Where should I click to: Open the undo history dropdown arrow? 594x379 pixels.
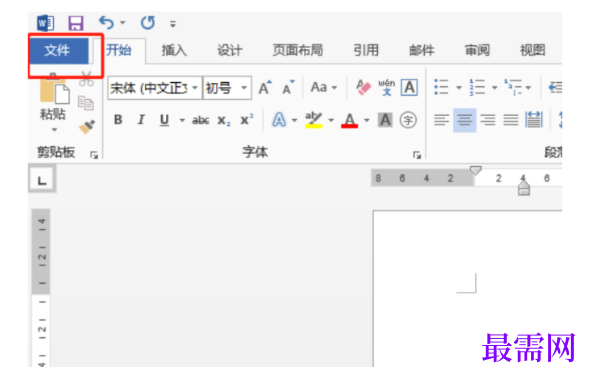tap(123, 23)
